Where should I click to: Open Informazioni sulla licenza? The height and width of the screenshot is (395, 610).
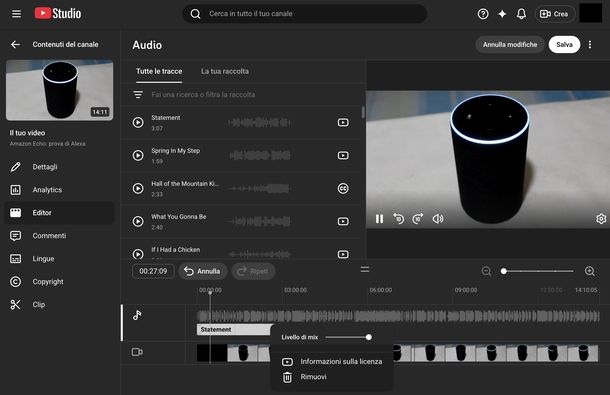pos(332,362)
